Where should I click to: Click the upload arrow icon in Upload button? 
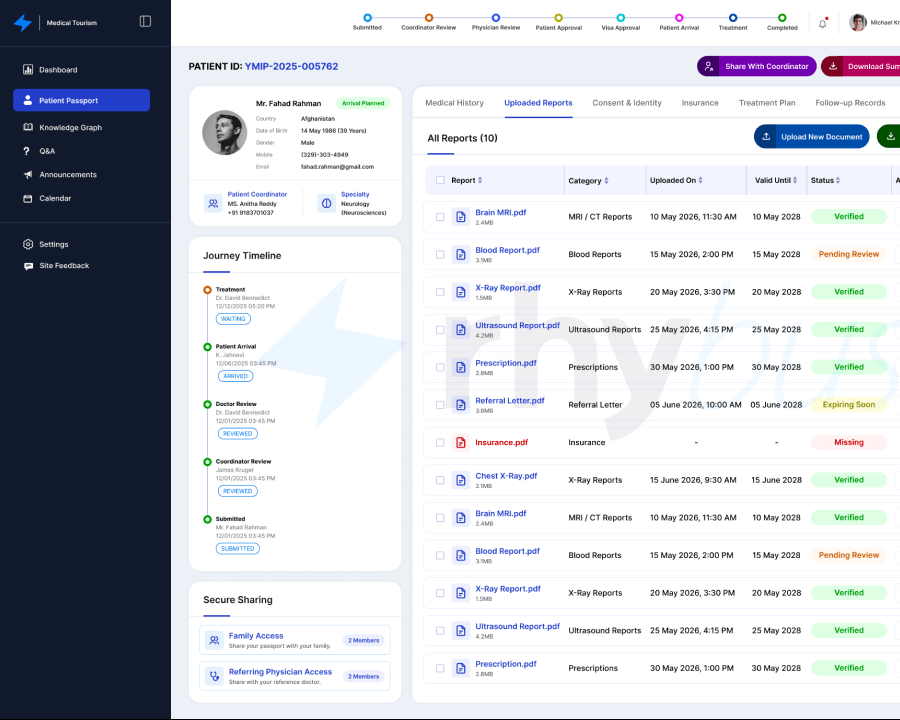pos(766,137)
